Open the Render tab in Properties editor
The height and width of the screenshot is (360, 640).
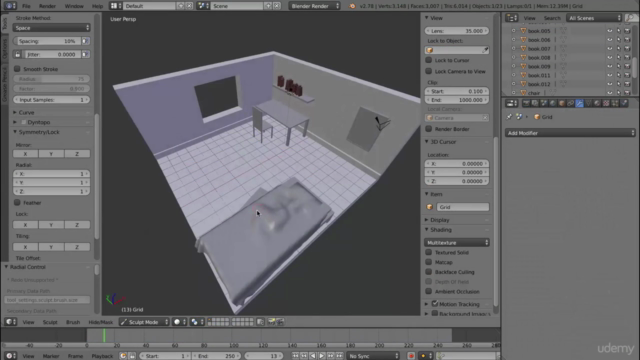click(x=526, y=103)
